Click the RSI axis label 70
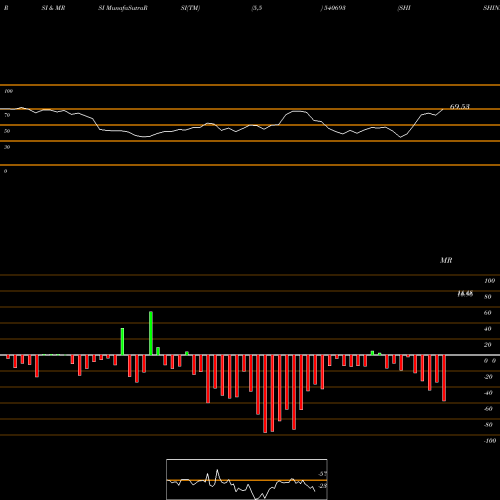 [x=7, y=115]
